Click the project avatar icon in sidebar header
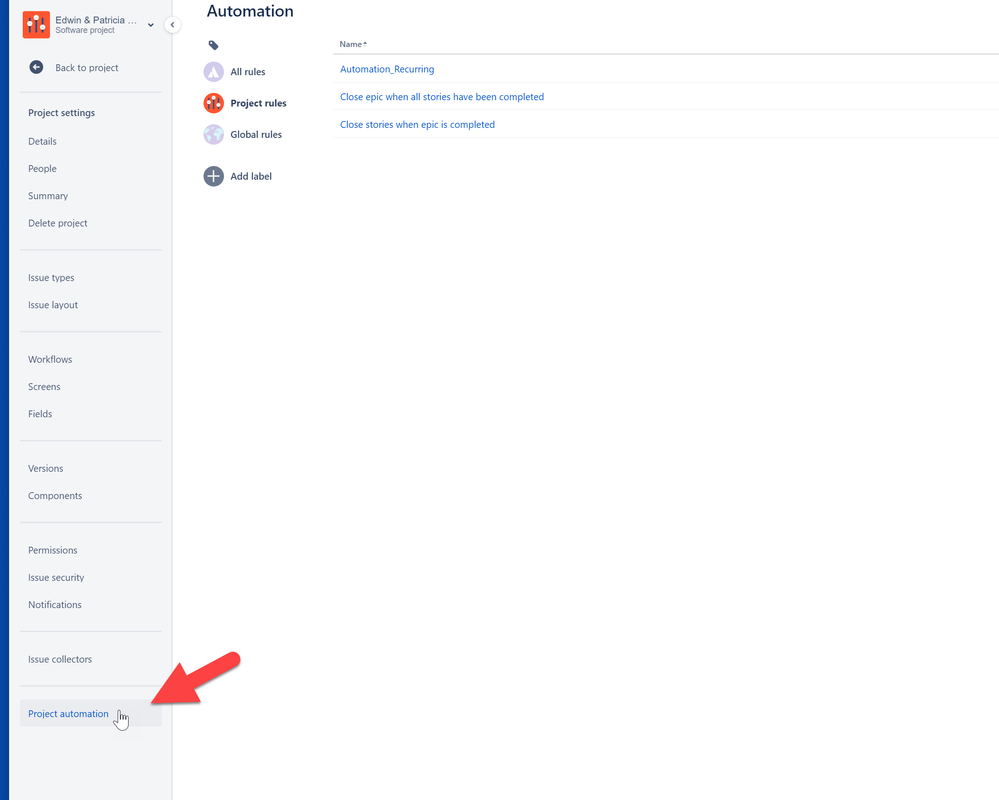Viewport: 999px width, 800px height. point(36,25)
